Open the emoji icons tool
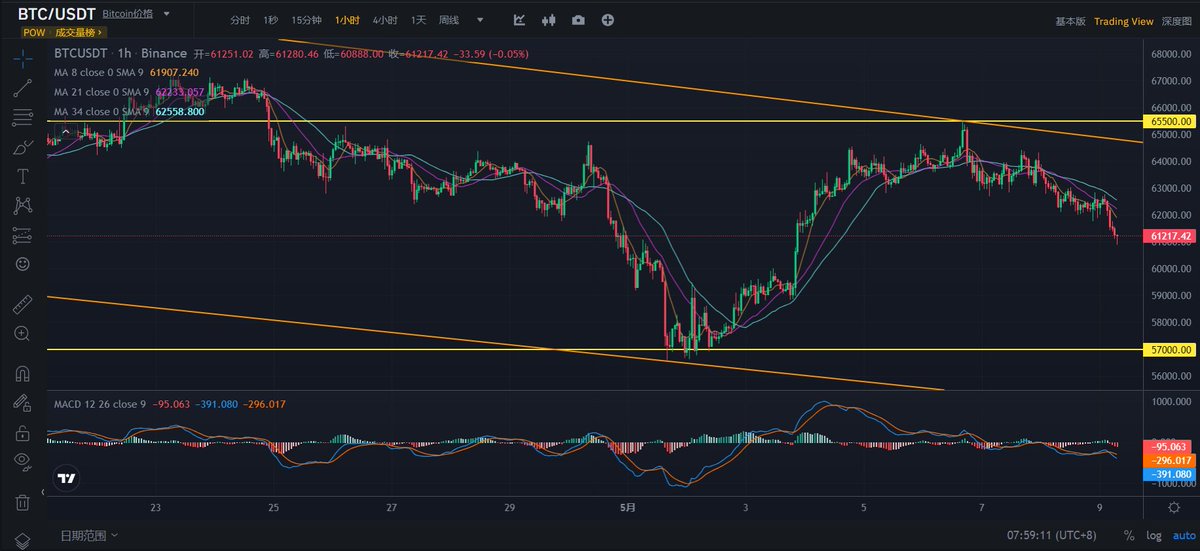This screenshot has height=551, width=1200. 22,265
